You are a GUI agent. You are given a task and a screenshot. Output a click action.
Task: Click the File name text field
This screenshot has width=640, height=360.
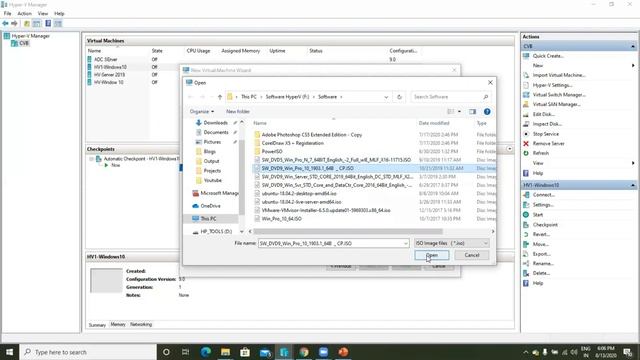(331, 243)
